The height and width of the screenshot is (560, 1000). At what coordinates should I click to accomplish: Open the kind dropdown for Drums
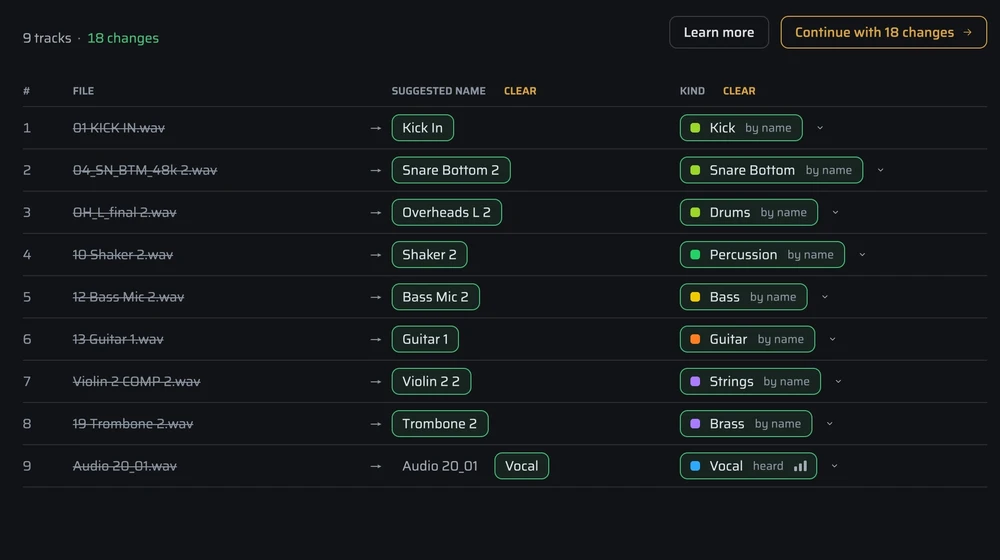[x=835, y=212]
